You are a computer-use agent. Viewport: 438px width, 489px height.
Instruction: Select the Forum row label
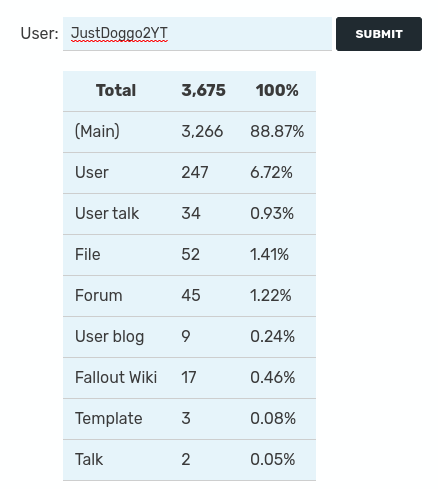[x=98, y=295]
